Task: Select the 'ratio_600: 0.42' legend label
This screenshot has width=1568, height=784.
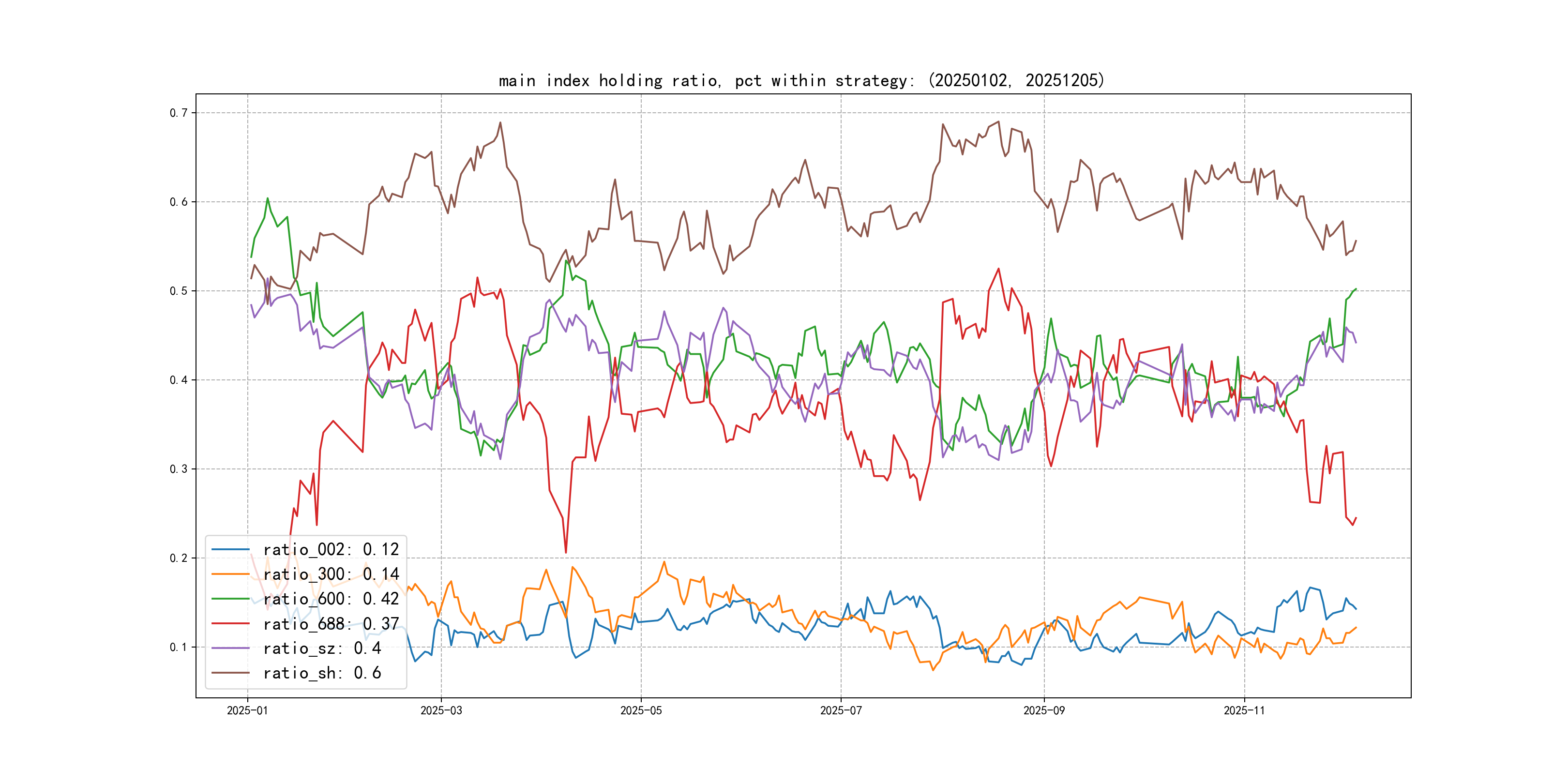Action: point(331,599)
